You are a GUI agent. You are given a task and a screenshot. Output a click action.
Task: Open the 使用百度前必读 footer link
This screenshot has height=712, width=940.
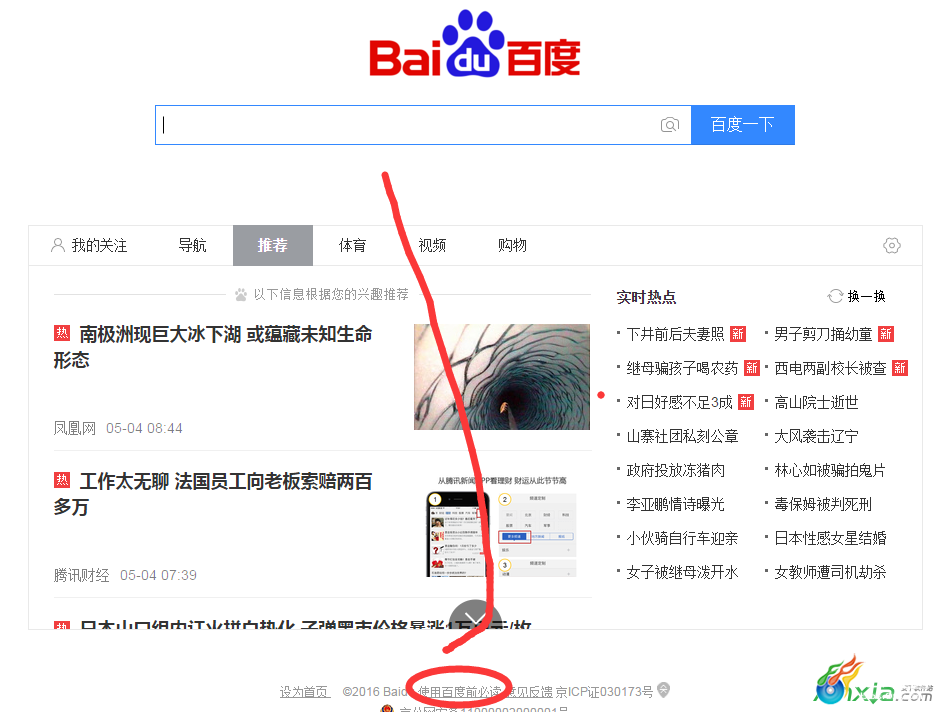click(x=459, y=692)
